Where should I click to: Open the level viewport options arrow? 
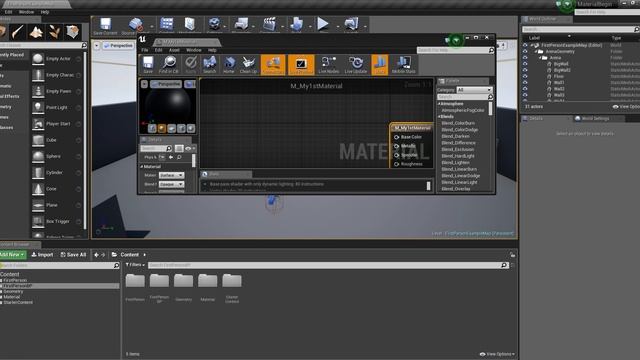point(97,46)
